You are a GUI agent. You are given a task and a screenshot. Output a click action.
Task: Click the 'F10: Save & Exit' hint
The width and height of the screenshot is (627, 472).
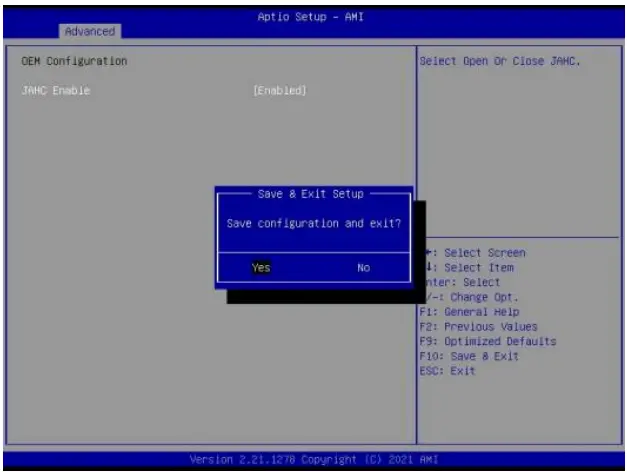point(469,356)
